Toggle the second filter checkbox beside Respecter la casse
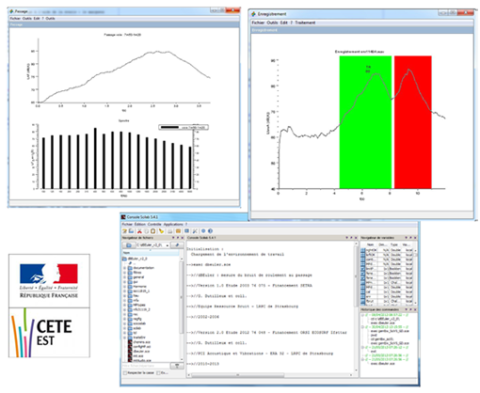The height and width of the screenshot is (393, 480). point(159,373)
